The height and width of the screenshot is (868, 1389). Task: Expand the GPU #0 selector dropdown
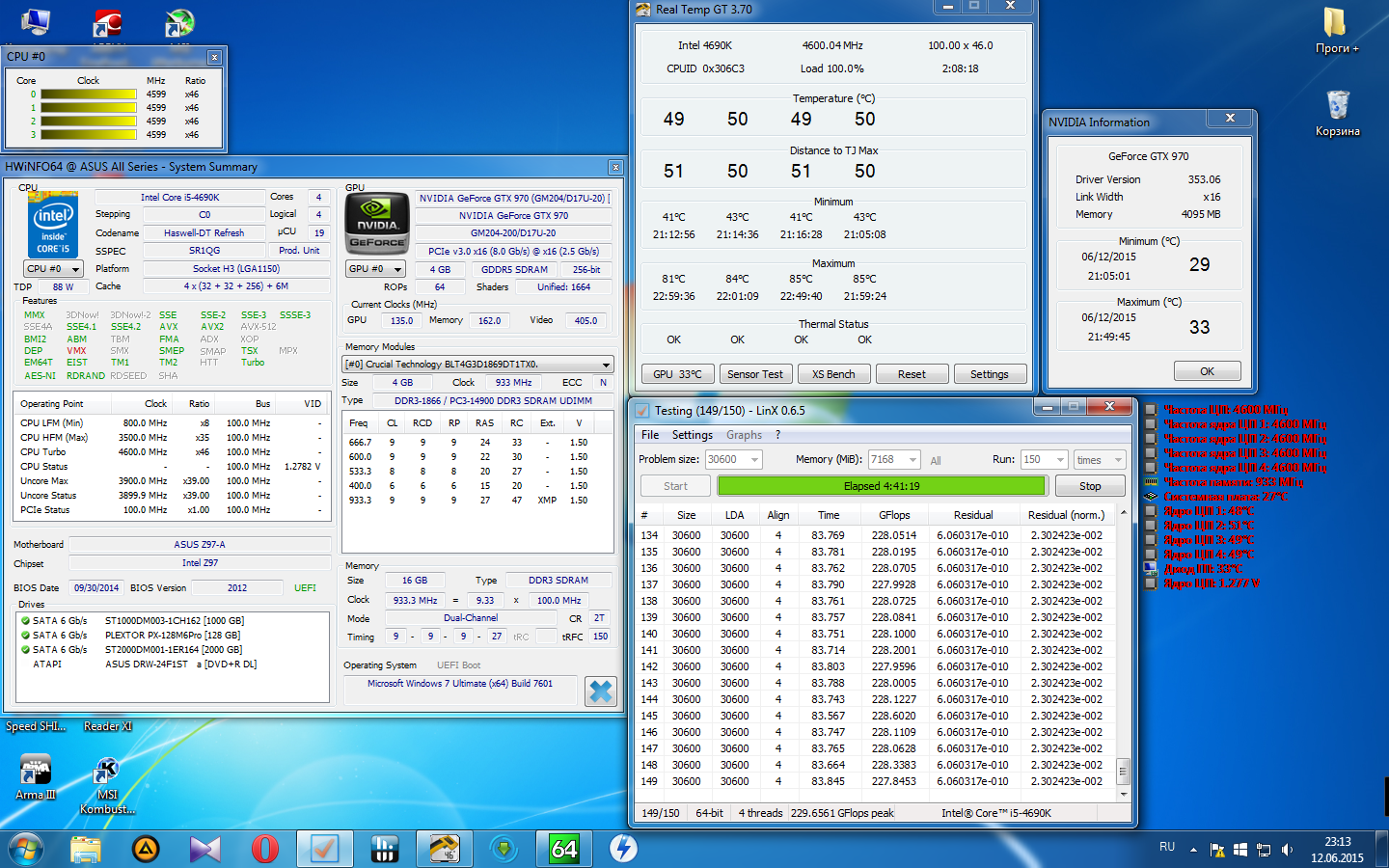click(x=374, y=269)
